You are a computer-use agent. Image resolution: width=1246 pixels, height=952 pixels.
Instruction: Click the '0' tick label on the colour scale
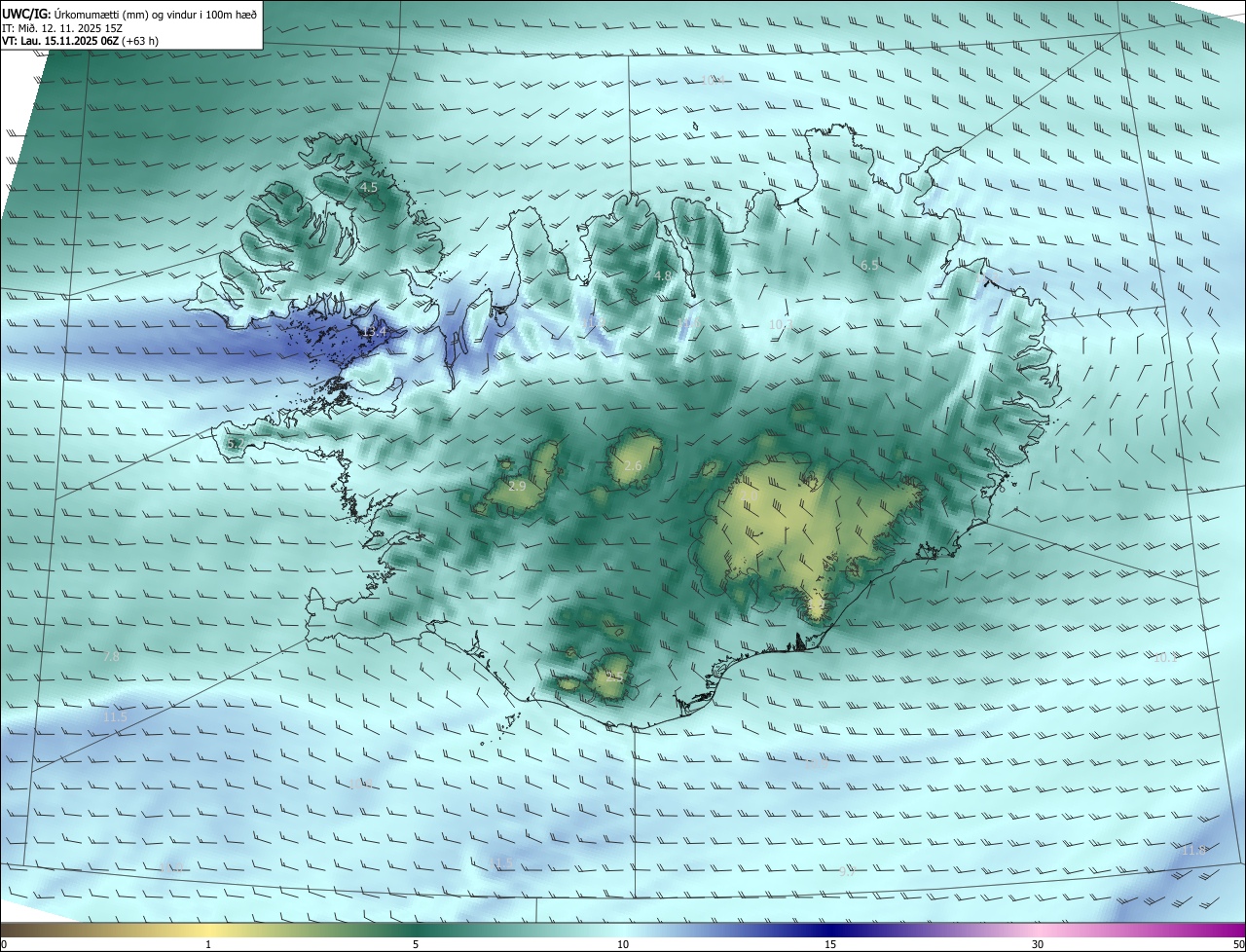point(4,945)
